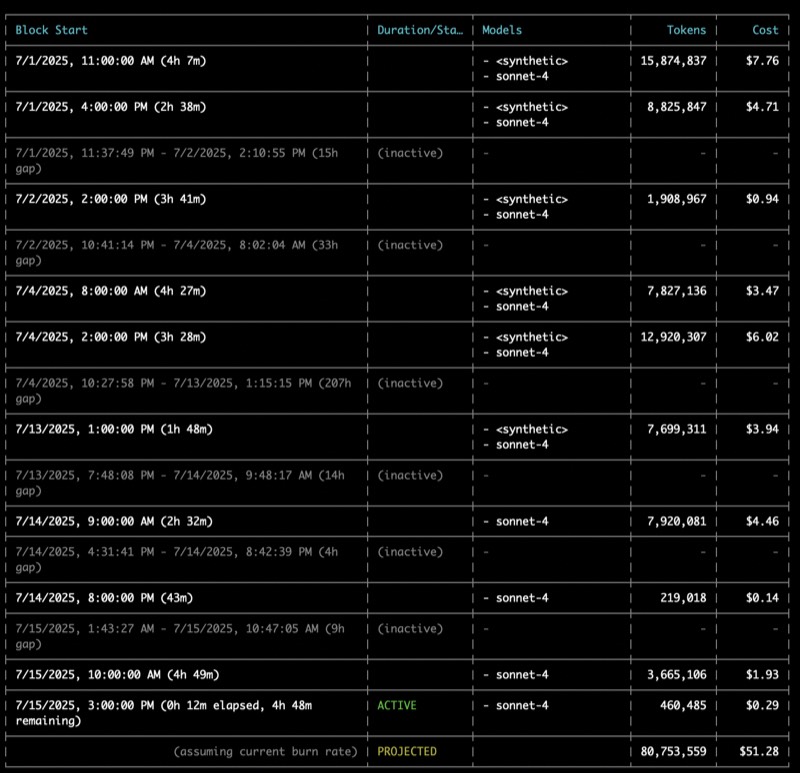Click sonnet-4 in the 7/1 4:00 PM row
The height and width of the screenshot is (773, 800).
click(522, 122)
